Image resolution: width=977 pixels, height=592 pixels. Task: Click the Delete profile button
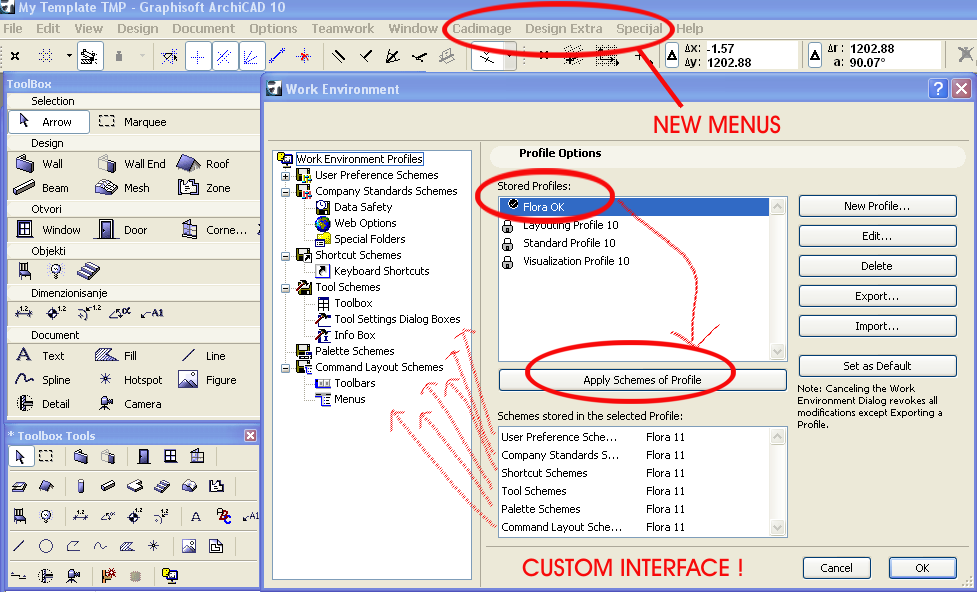[x=877, y=266]
